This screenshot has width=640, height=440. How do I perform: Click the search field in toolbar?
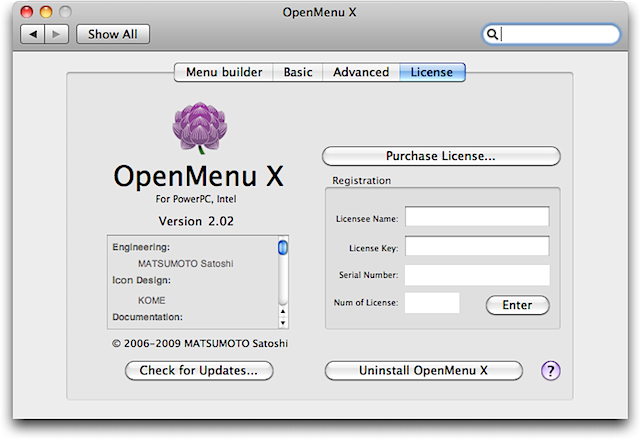point(551,34)
